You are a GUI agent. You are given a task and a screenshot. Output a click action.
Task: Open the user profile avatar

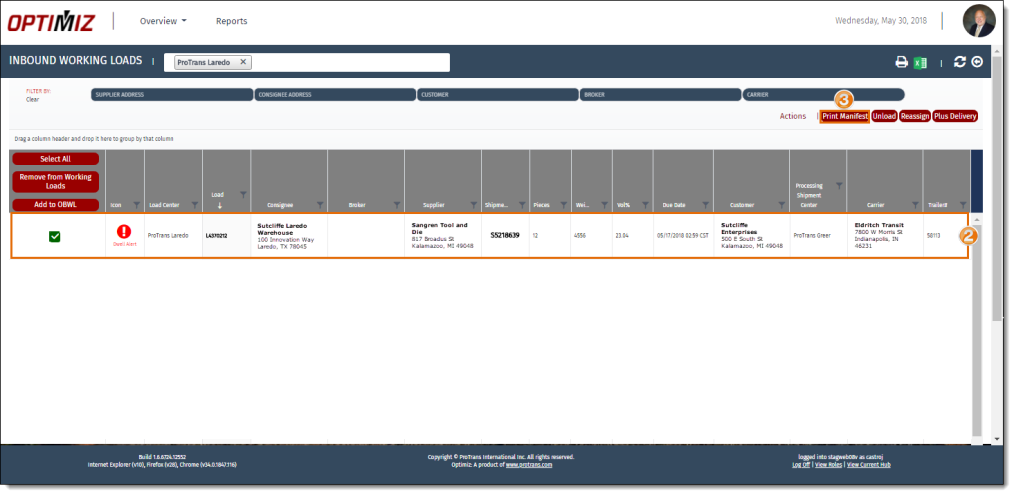coord(978,21)
